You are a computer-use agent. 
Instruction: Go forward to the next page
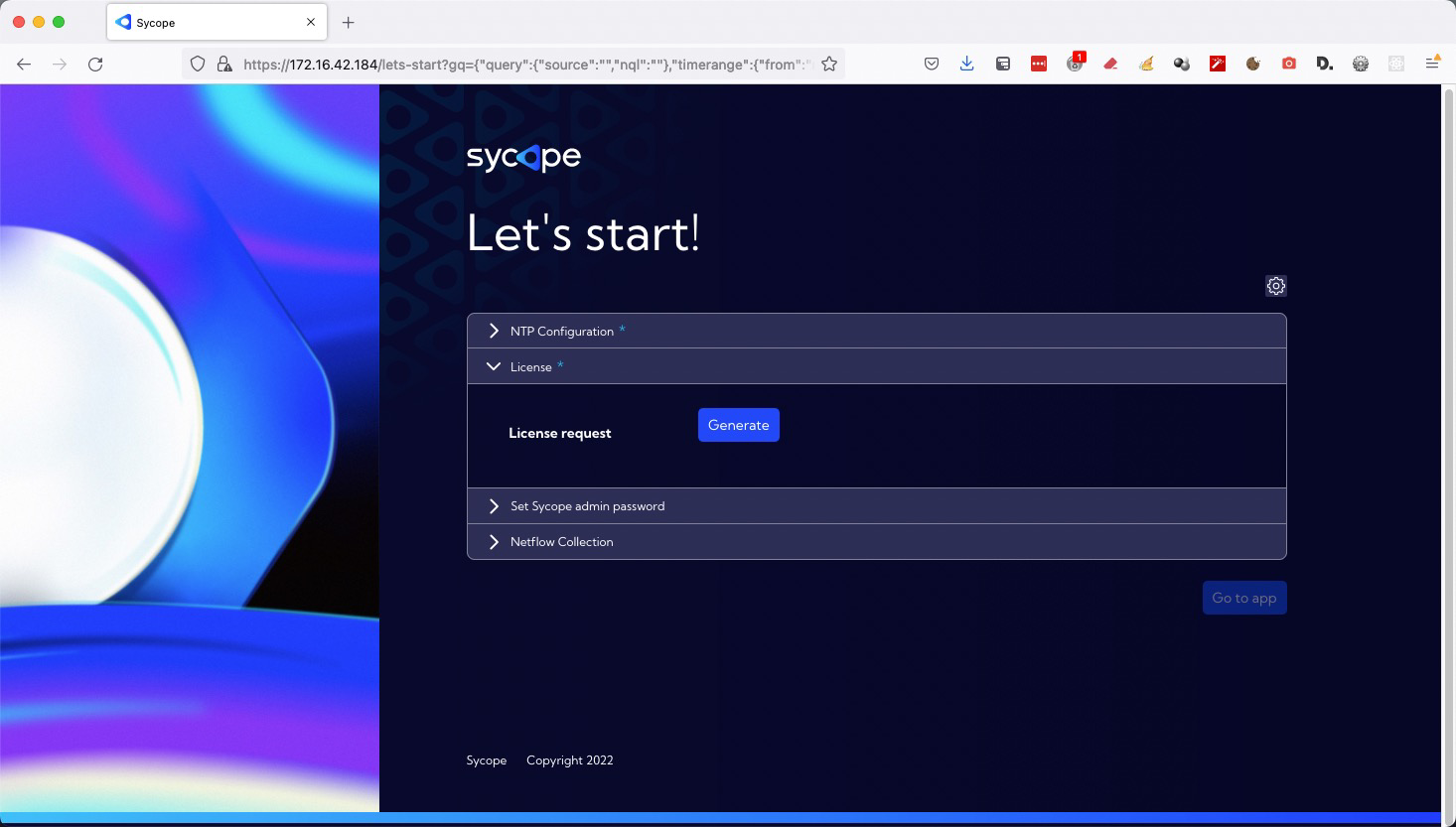tap(60, 64)
